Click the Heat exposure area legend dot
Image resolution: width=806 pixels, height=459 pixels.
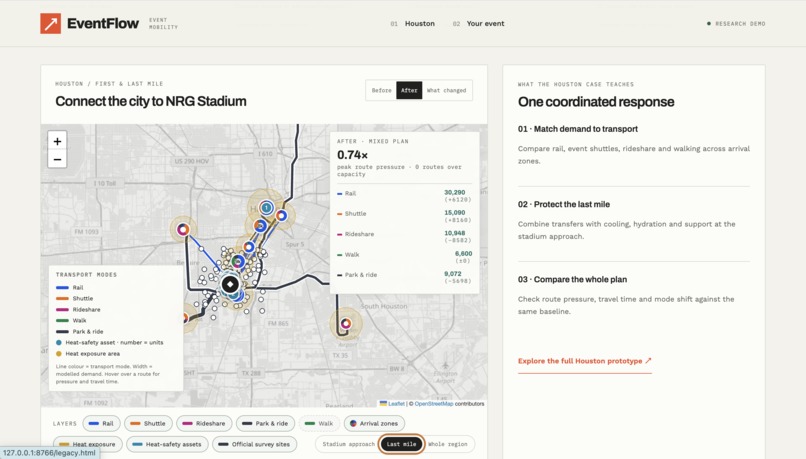point(59,354)
